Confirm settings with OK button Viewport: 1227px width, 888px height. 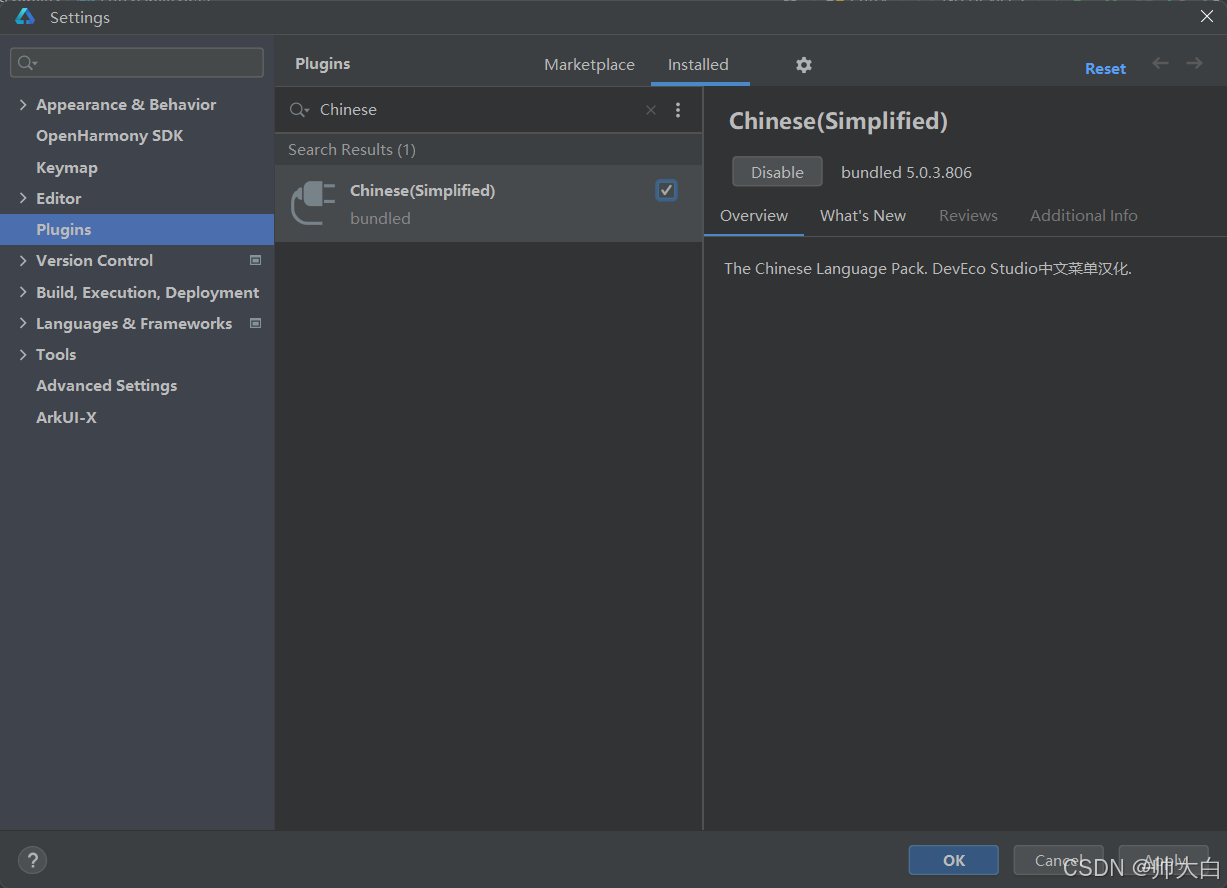pyautogui.click(x=953, y=860)
